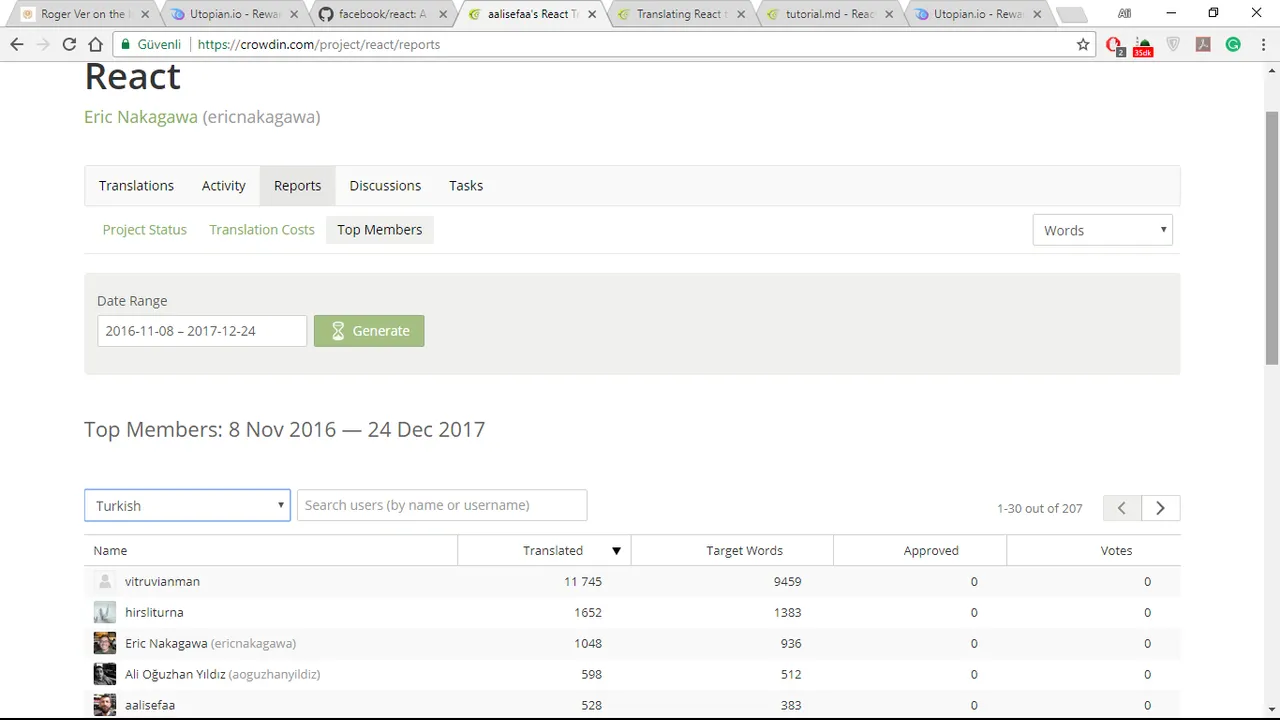Viewport: 1280px width, 720px height.
Task: Open Translation Costs sub-tab
Action: [x=262, y=230]
